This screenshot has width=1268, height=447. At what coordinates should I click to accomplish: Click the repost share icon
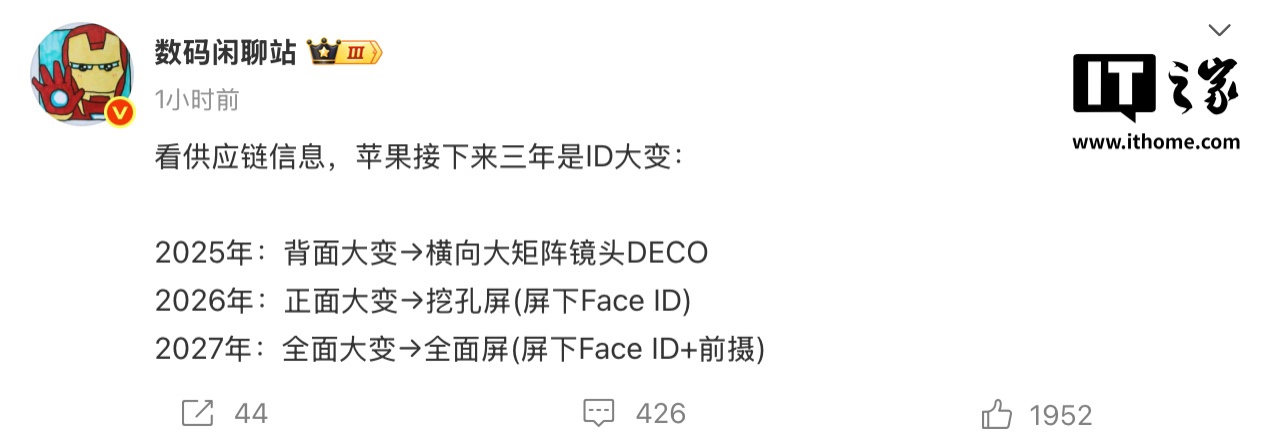point(197,413)
